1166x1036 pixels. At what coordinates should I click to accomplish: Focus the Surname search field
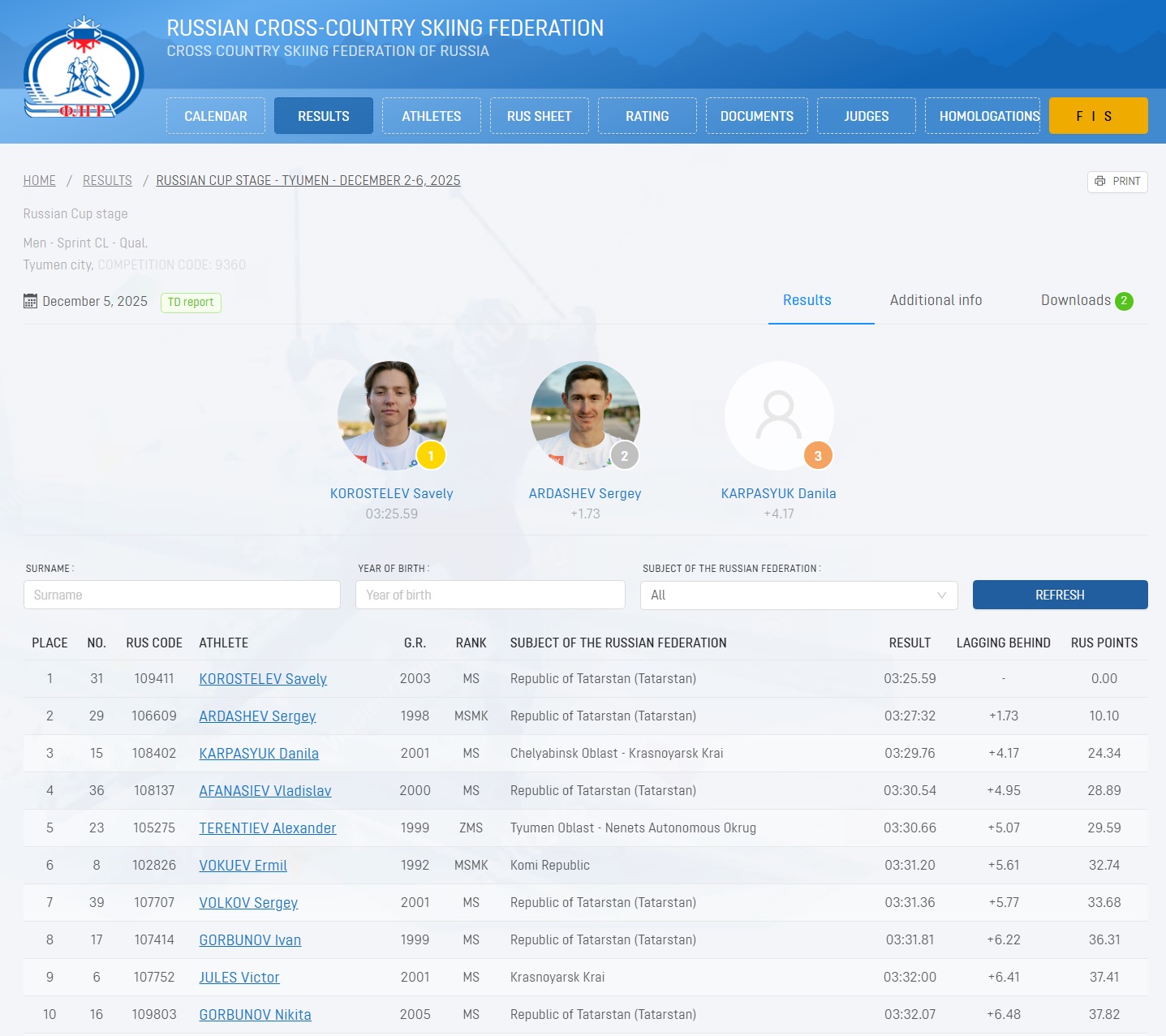coord(182,595)
